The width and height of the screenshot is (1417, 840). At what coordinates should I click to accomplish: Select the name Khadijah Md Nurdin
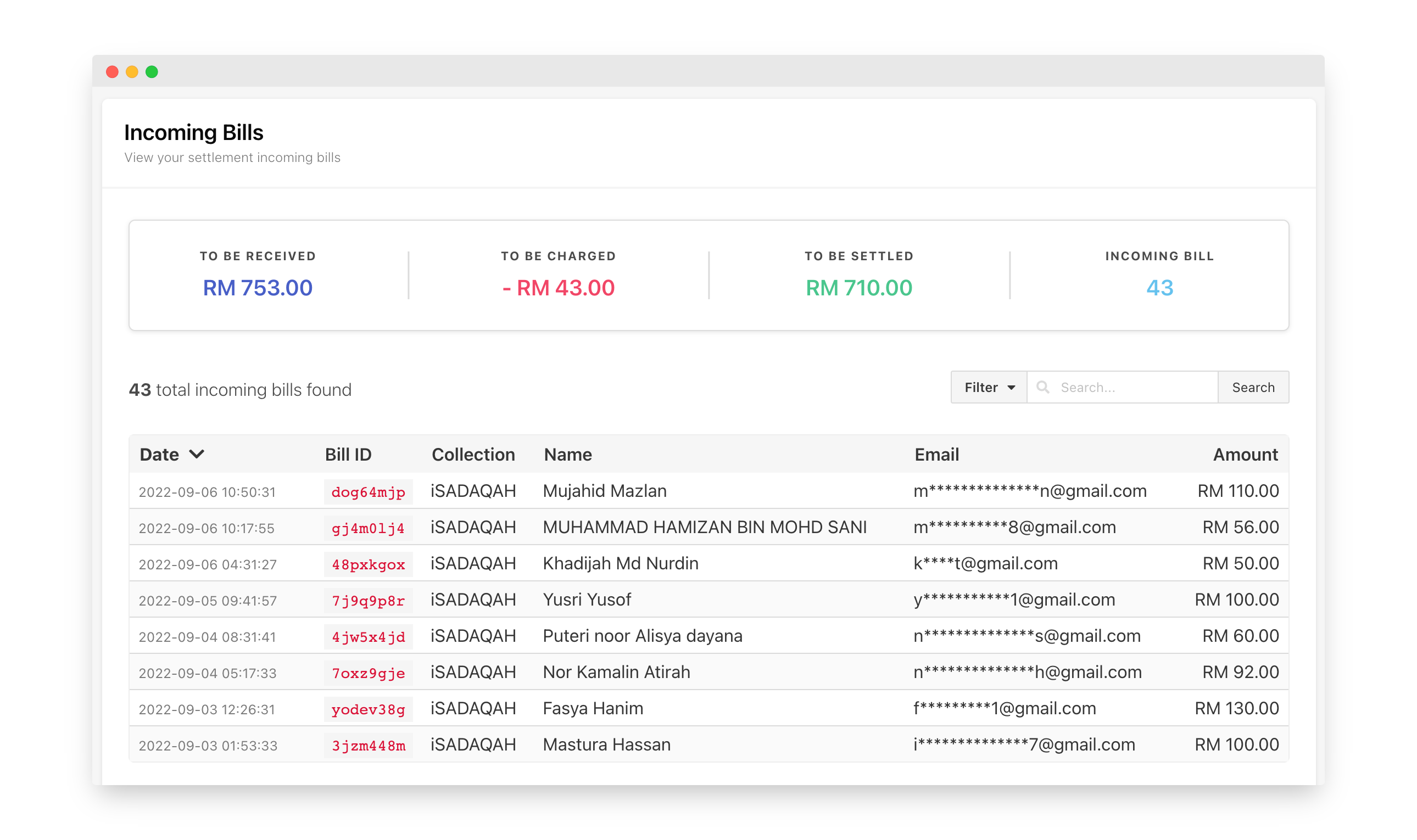tap(621, 563)
